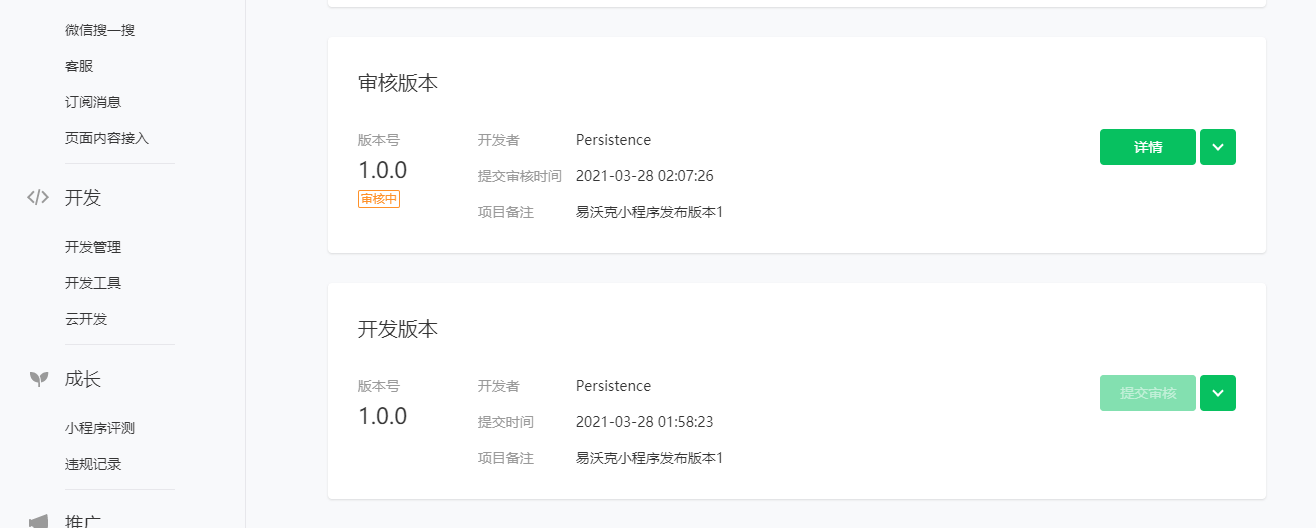Open 开发管理 page
Viewport: 1316px width, 528px height.
(93, 247)
